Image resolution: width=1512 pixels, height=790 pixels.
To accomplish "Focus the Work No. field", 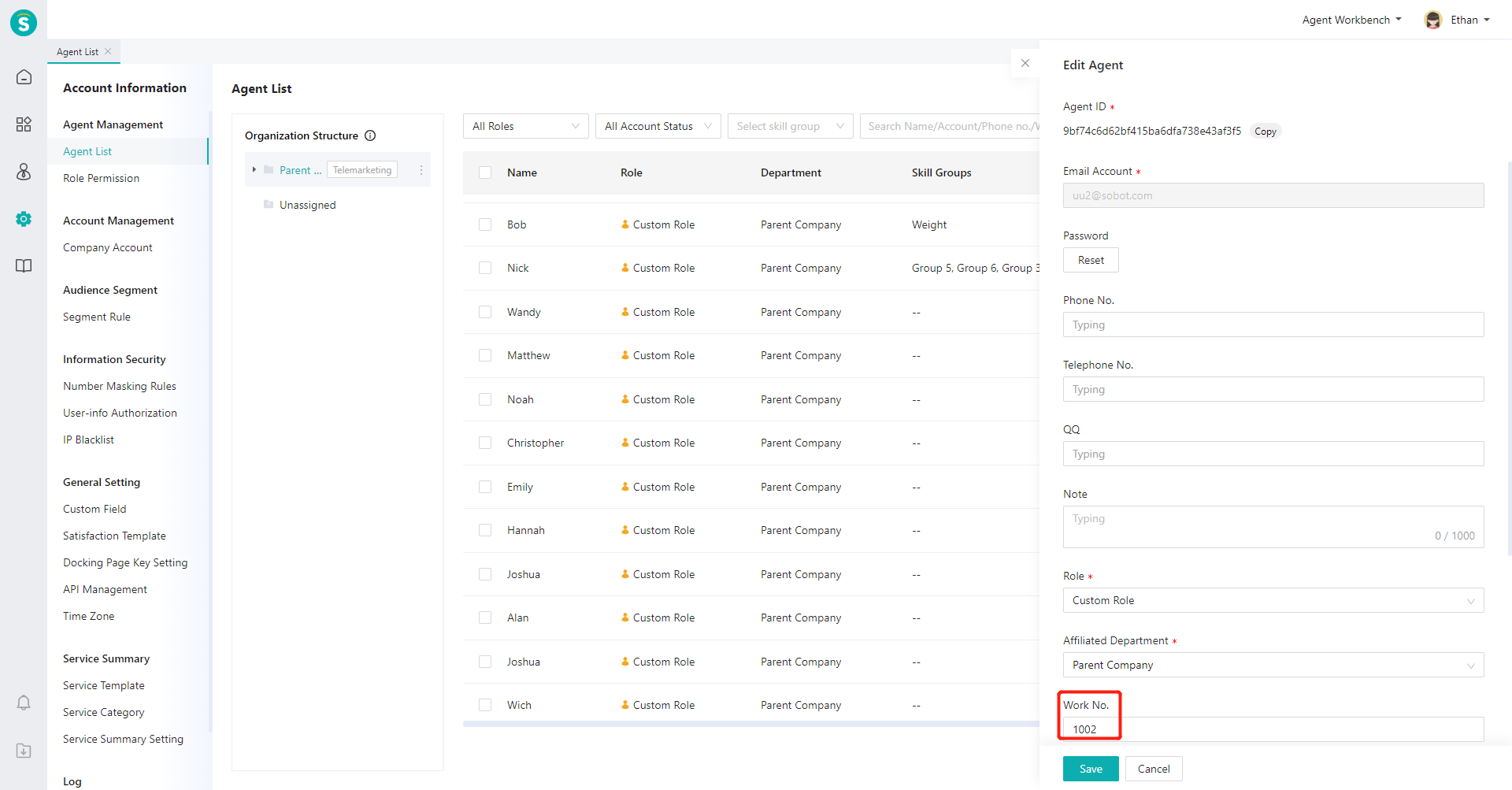I will pyautogui.click(x=1273, y=729).
